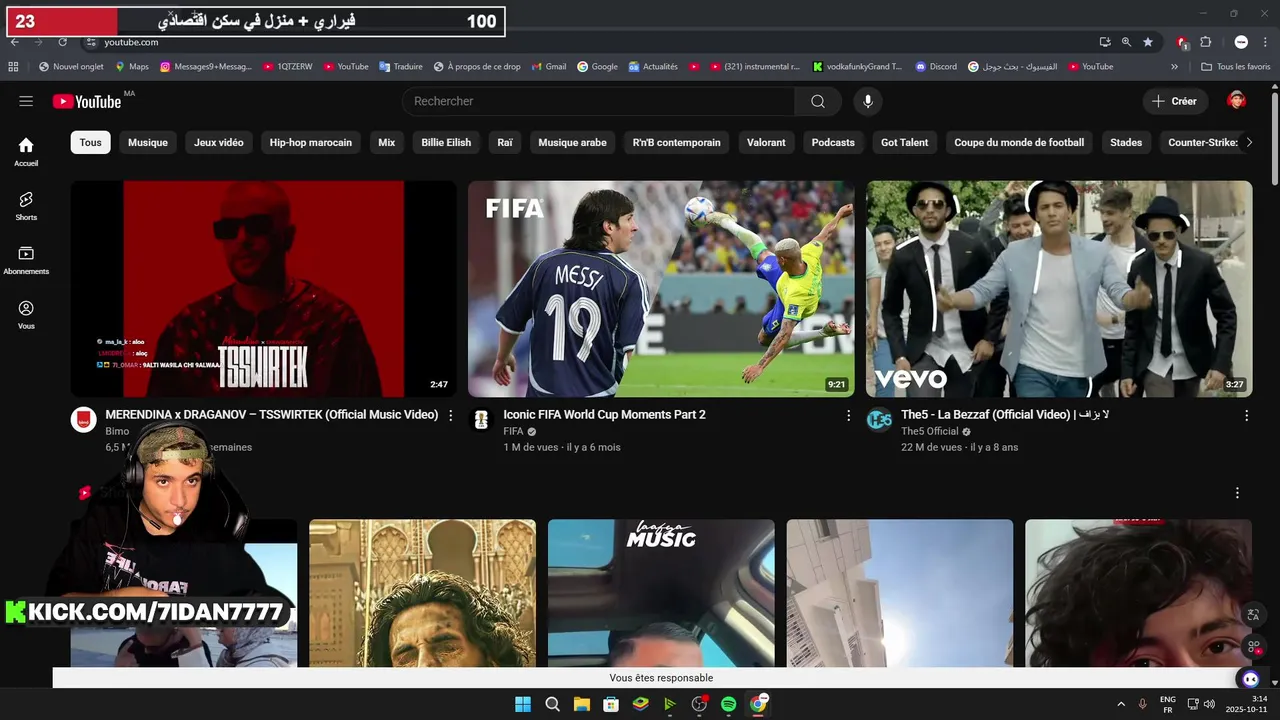
Task: Open options for MERENDINA x DRAGANOV video
Action: tap(450, 415)
